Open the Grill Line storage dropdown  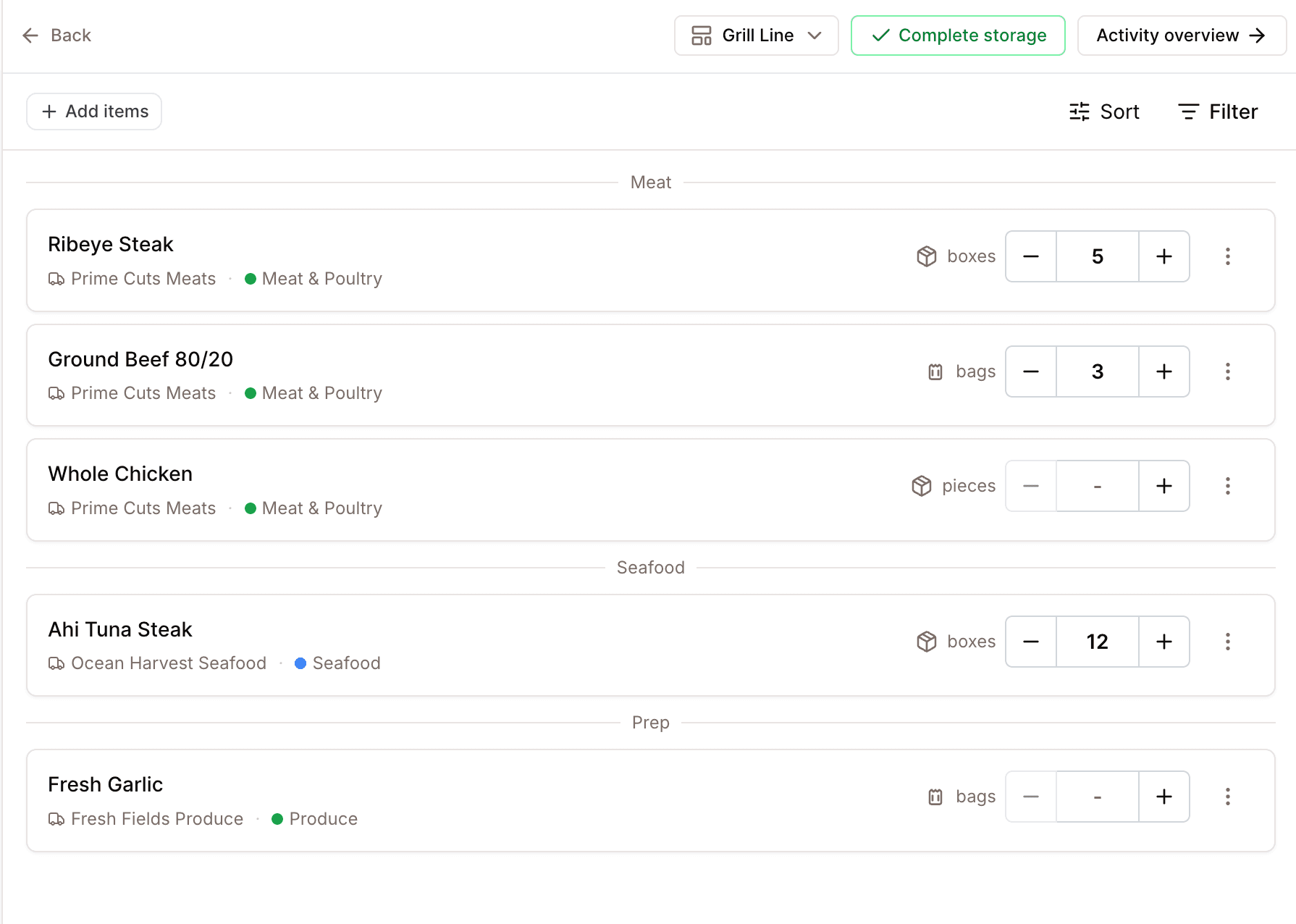click(756, 35)
